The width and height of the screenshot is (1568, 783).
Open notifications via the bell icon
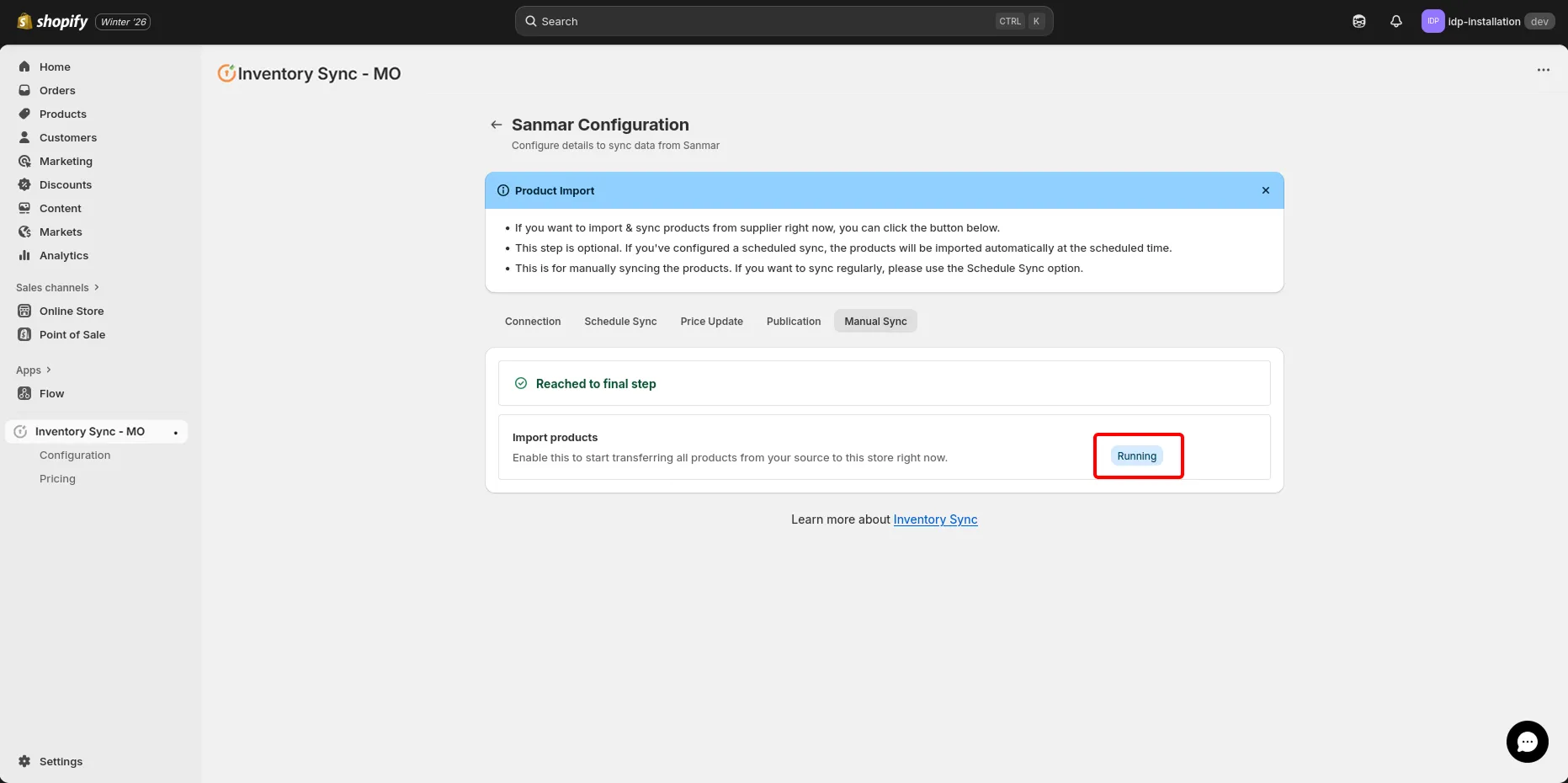coord(1396,21)
